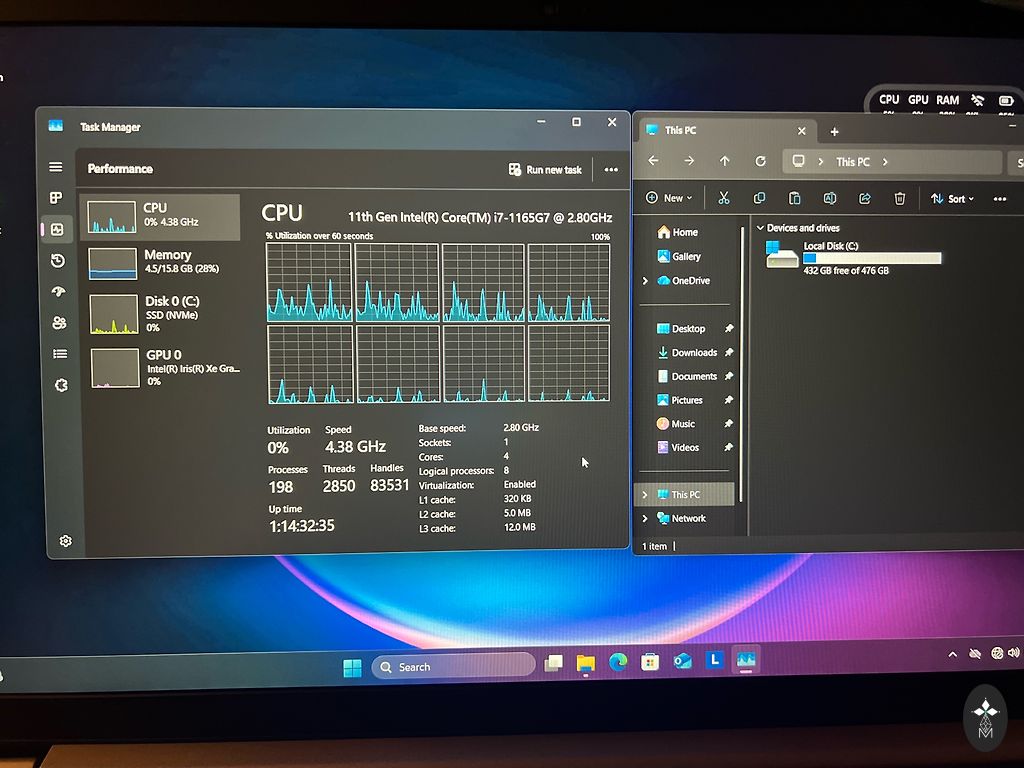Open the New dropdown in File Explorer
The image size is (1024, 768).
click(x=669, y=198)
